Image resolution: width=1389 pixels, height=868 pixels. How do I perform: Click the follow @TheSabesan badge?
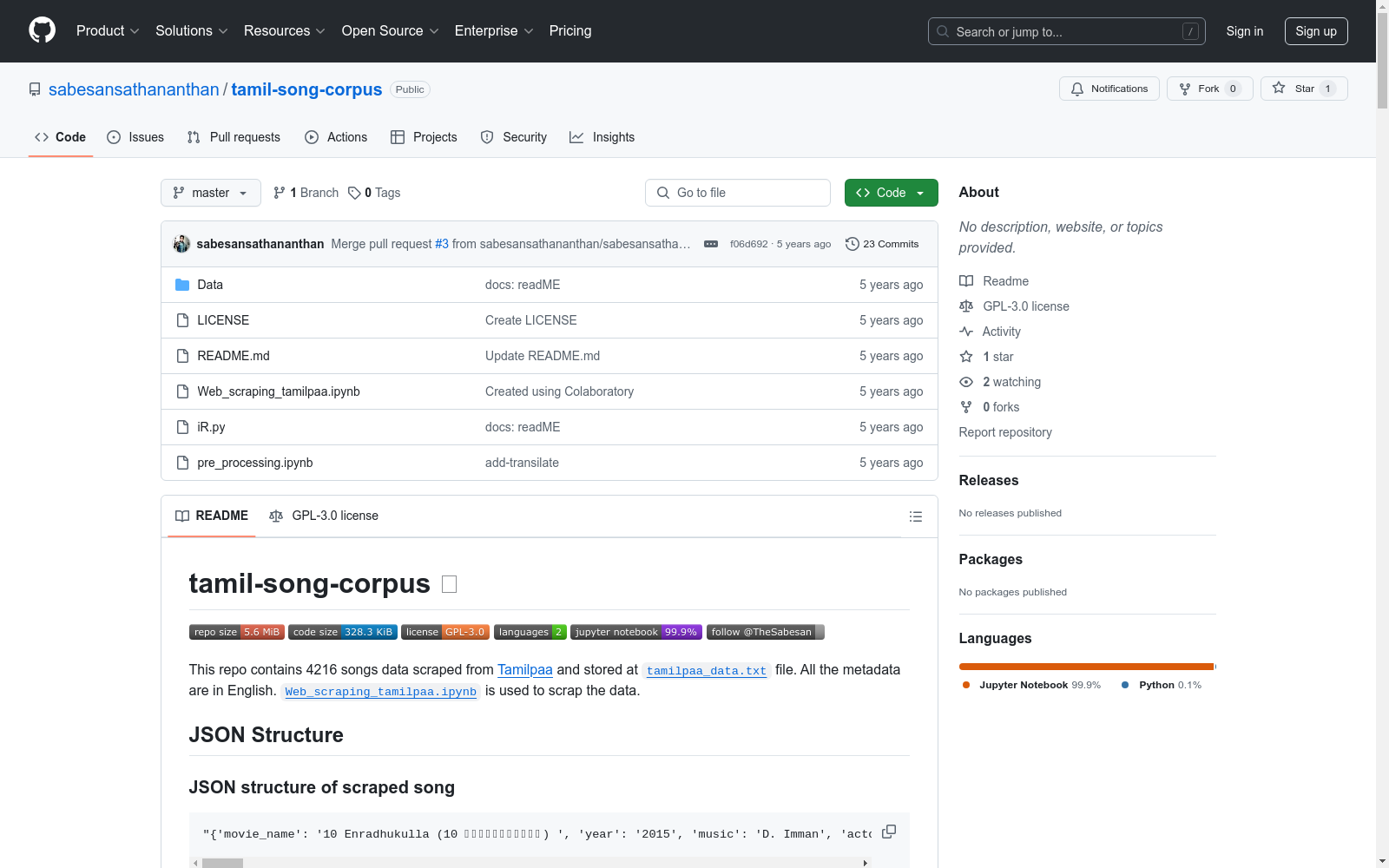(766, 632)
